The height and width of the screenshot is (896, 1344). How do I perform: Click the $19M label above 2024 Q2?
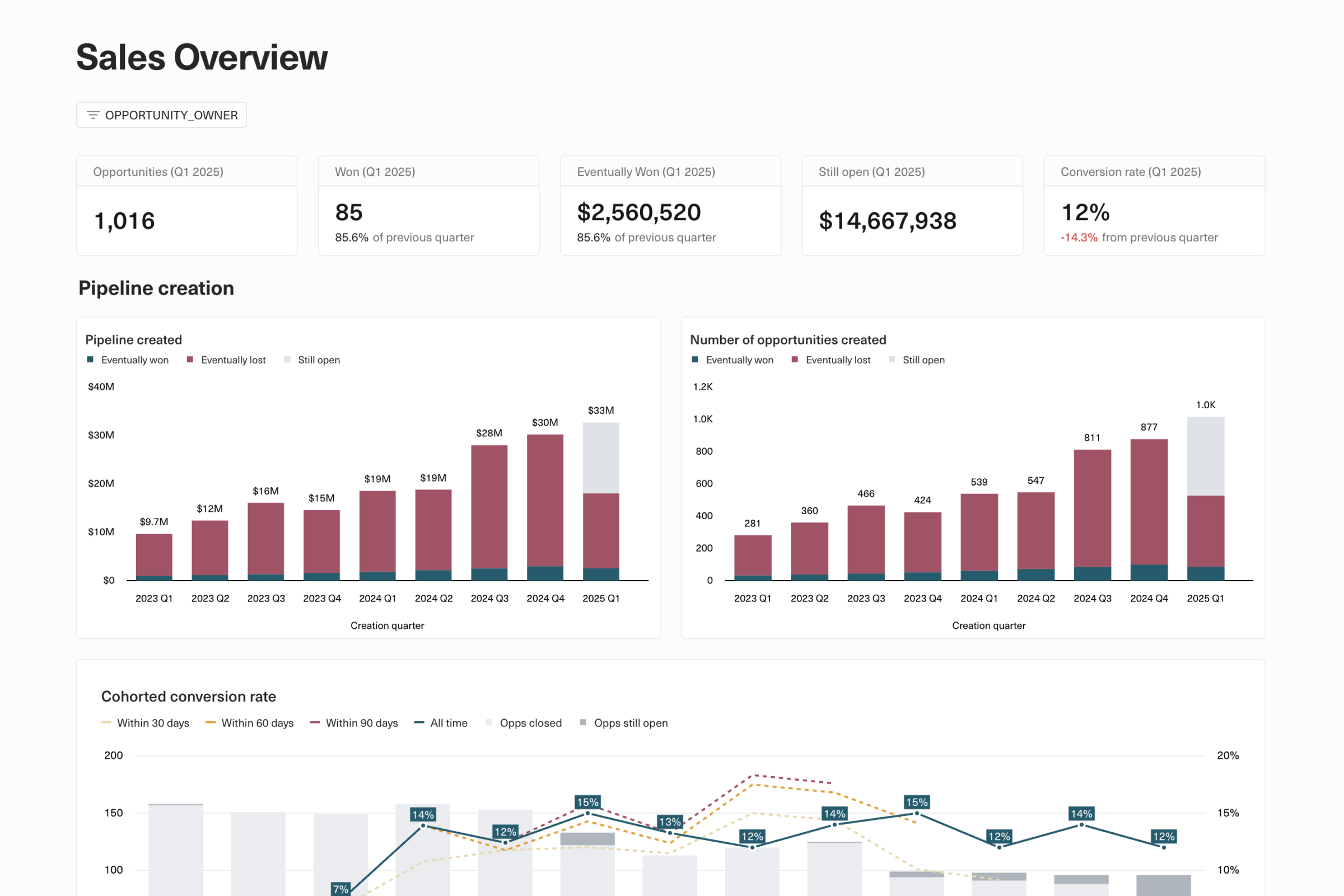click(433, 478)
